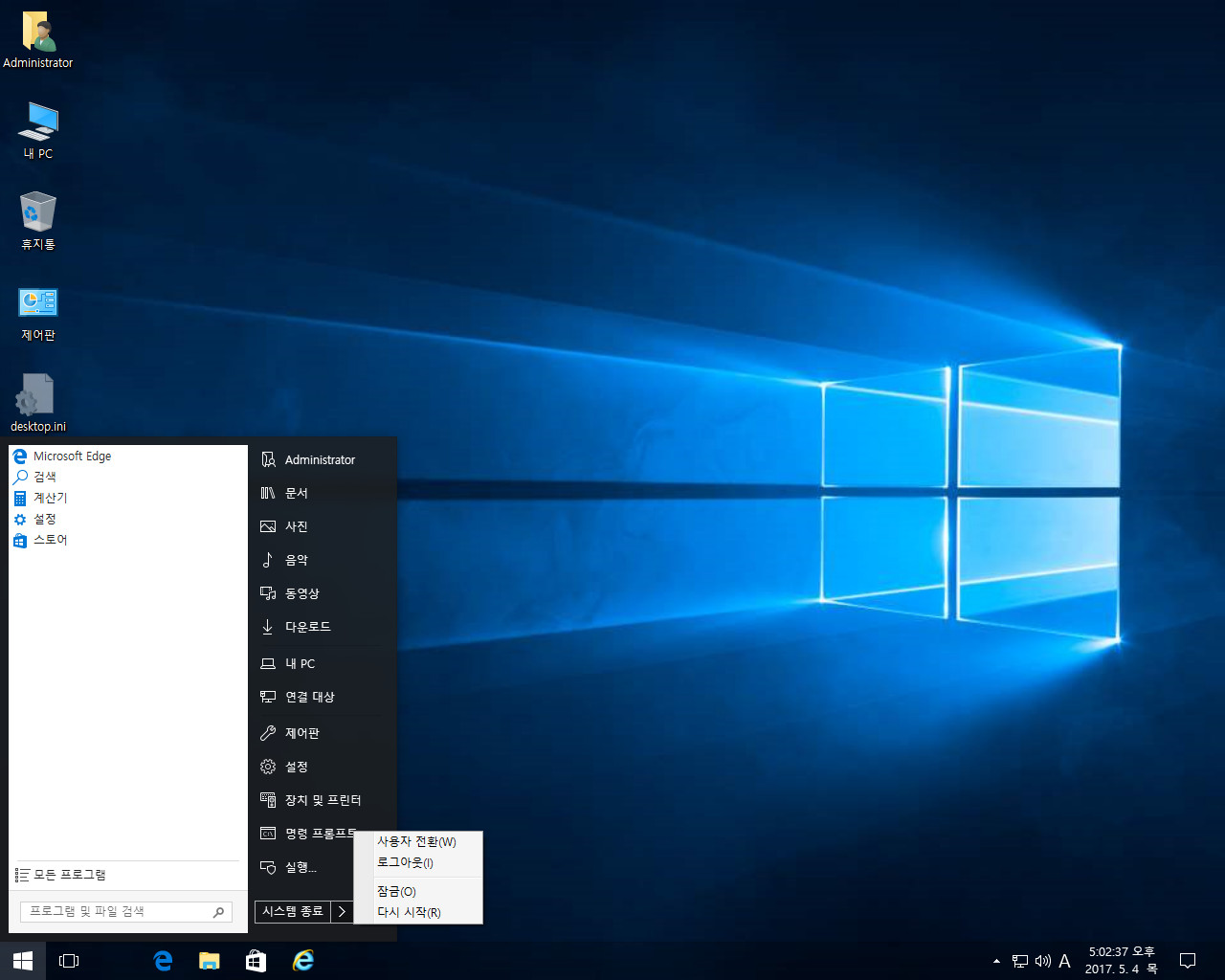Viewport: 1225px width, 980px height.
Task: Show hidden system tray icons
Action: [996, 961]
